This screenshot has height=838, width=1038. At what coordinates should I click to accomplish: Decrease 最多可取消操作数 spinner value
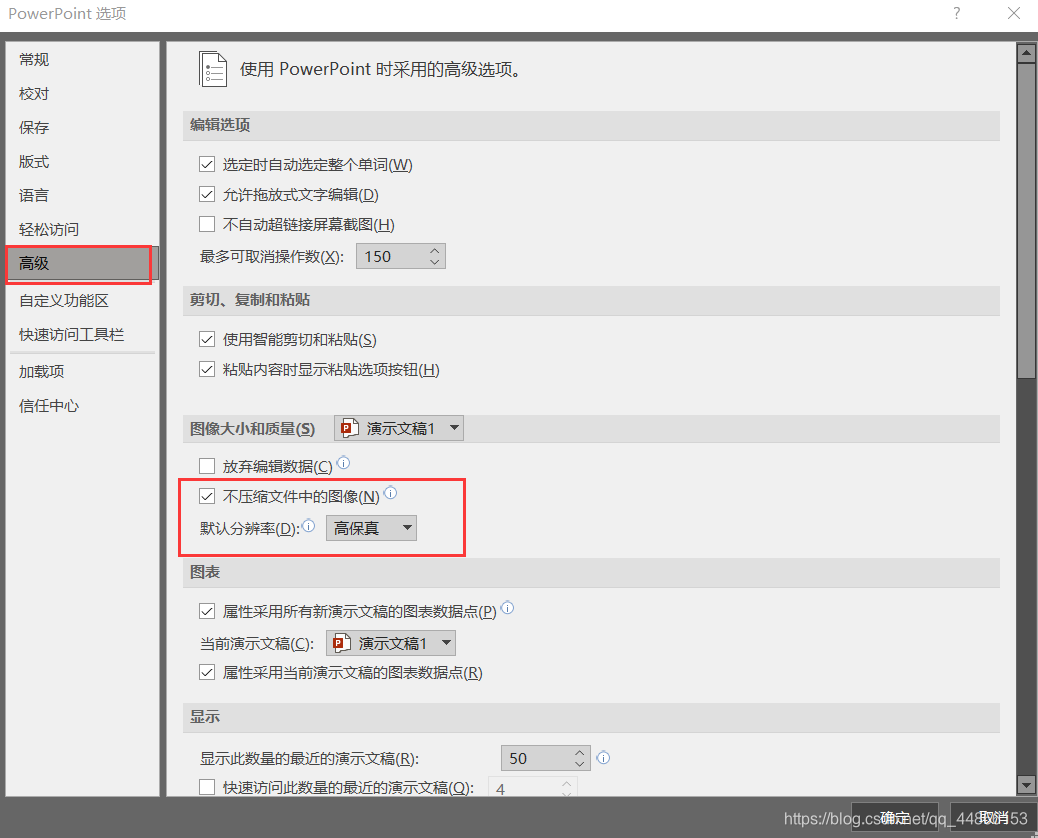(x=434, y=261)
